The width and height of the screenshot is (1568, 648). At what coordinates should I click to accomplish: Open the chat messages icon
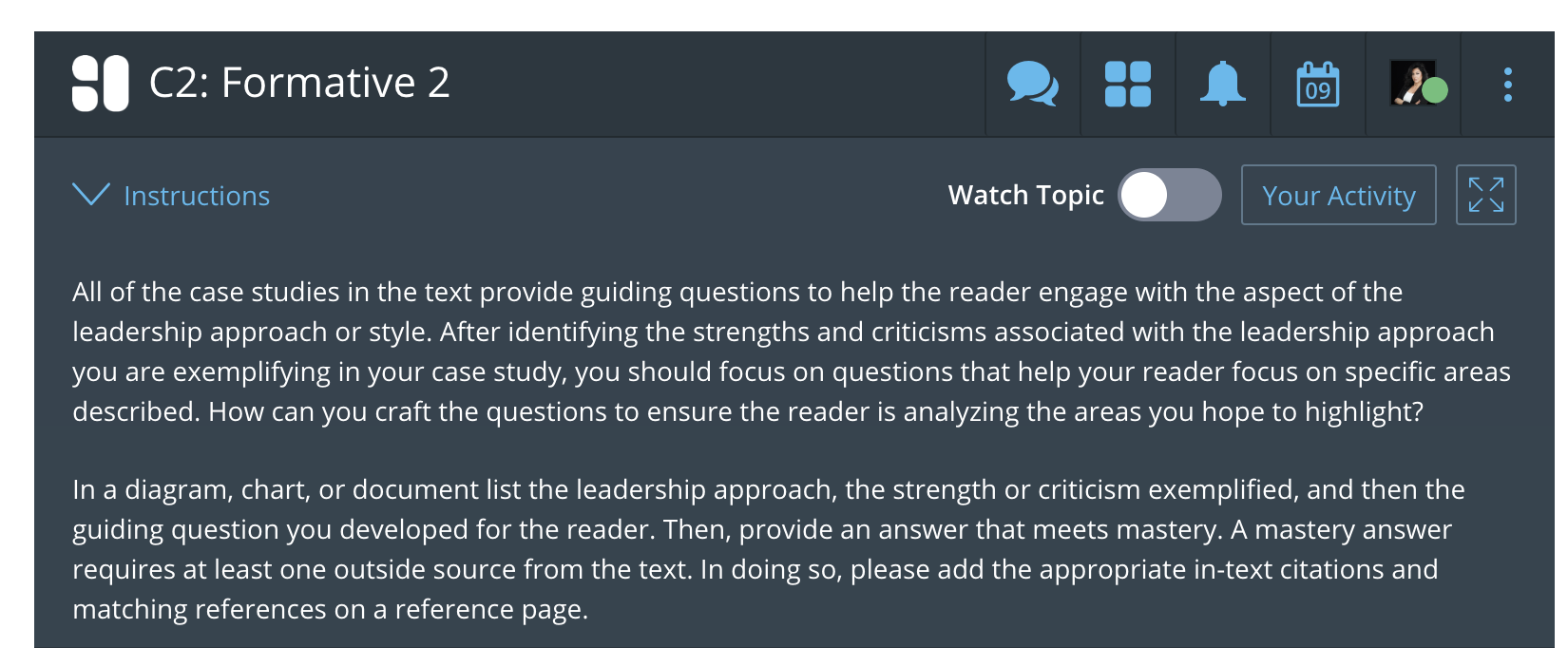(1033, 85)
